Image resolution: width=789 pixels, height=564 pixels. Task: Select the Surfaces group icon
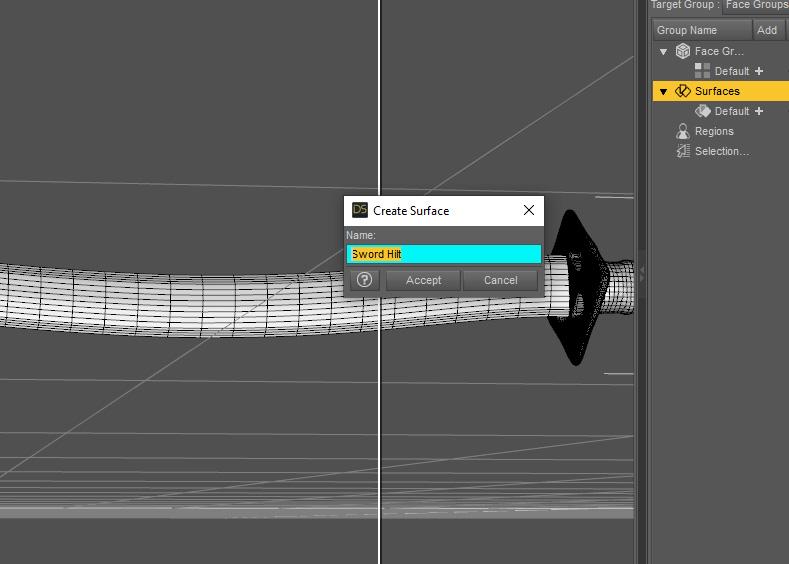[683, 91]
